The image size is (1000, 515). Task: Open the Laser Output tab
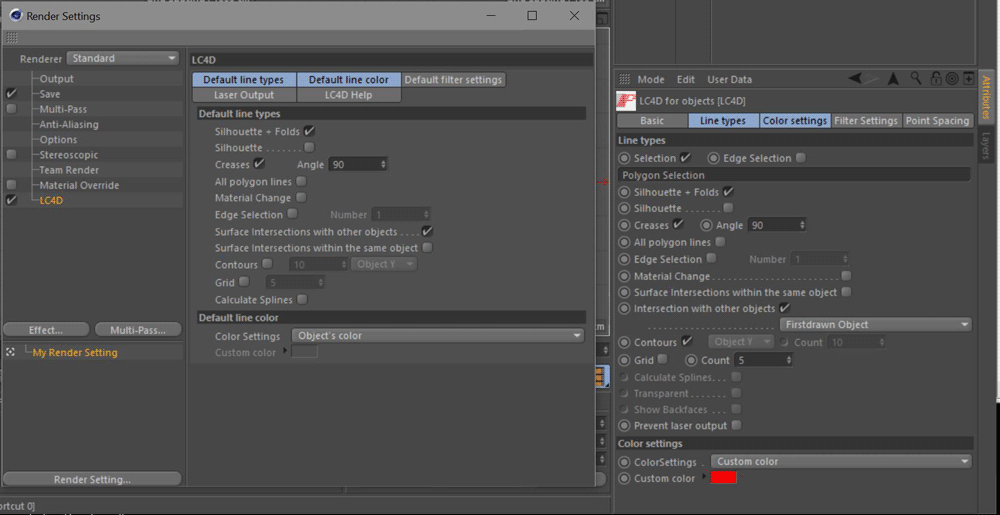coord(244,95)
